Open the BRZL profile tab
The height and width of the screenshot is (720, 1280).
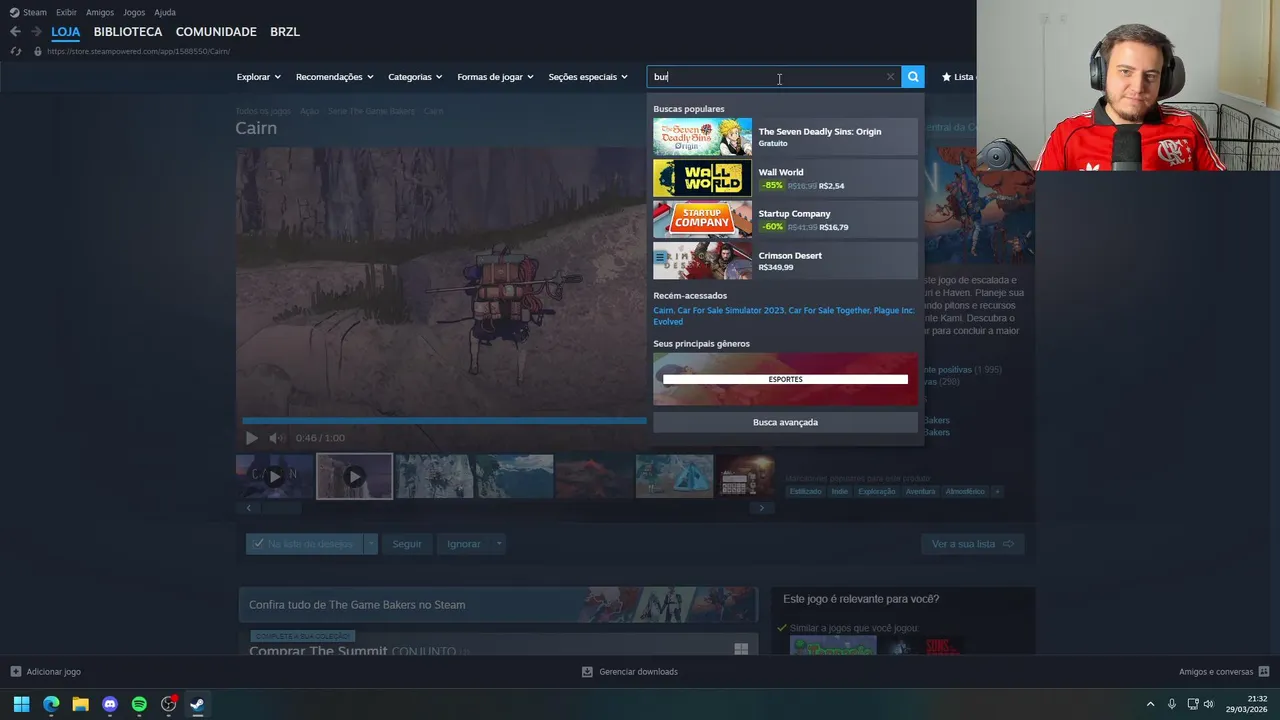click(x=285, y=32)
